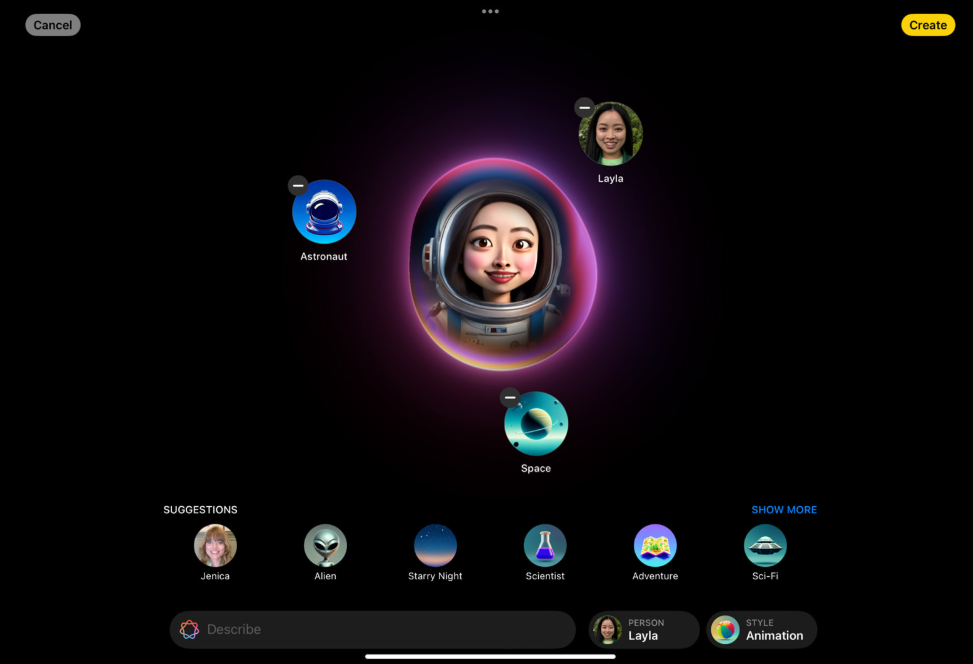Click the Astronaut helmet concept chip

point(324,212)
